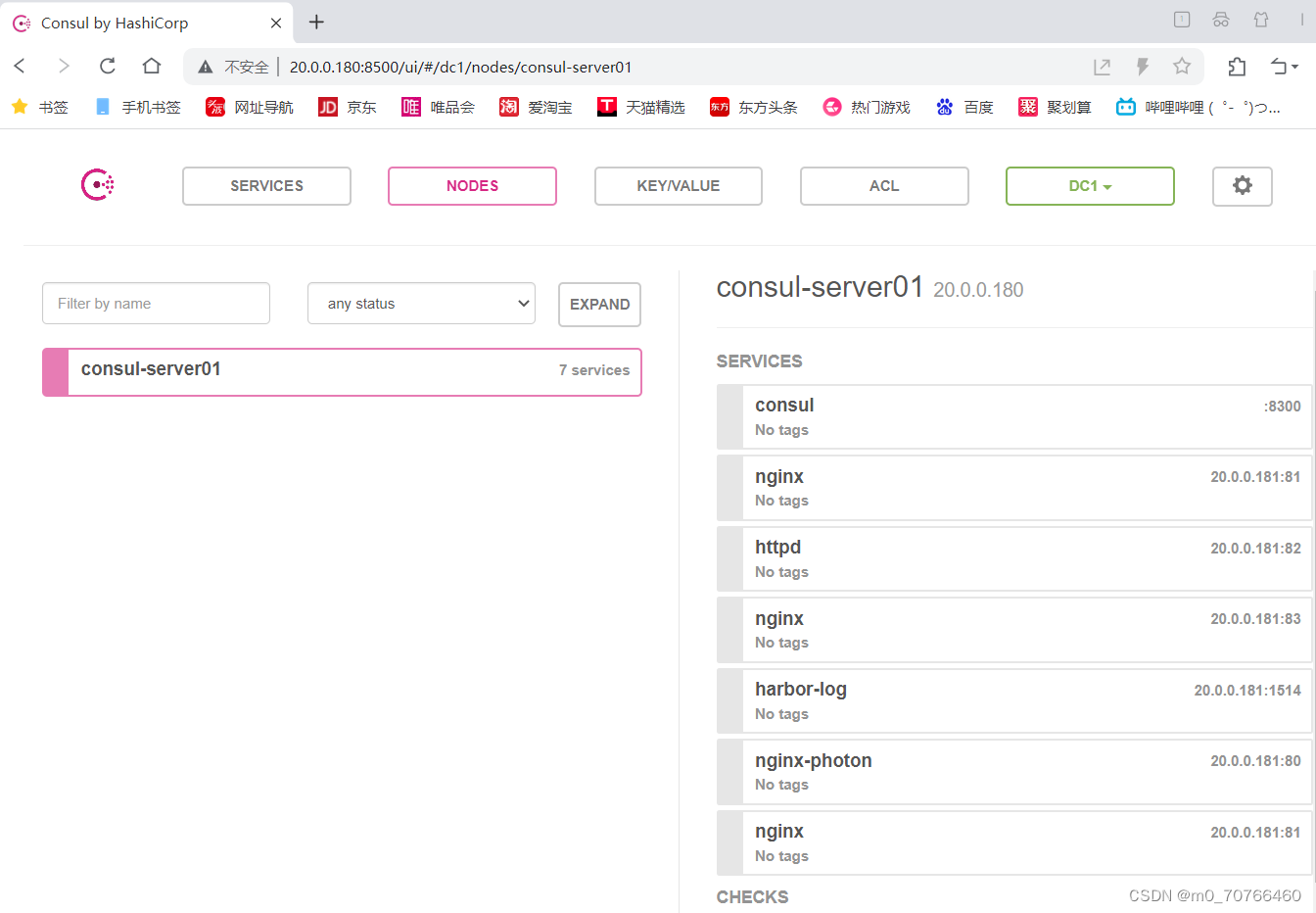This screenshot has width=1316, height=913.
Task: Open the DC1 datacenter dropdown
Action: (x=1090, y=186)
